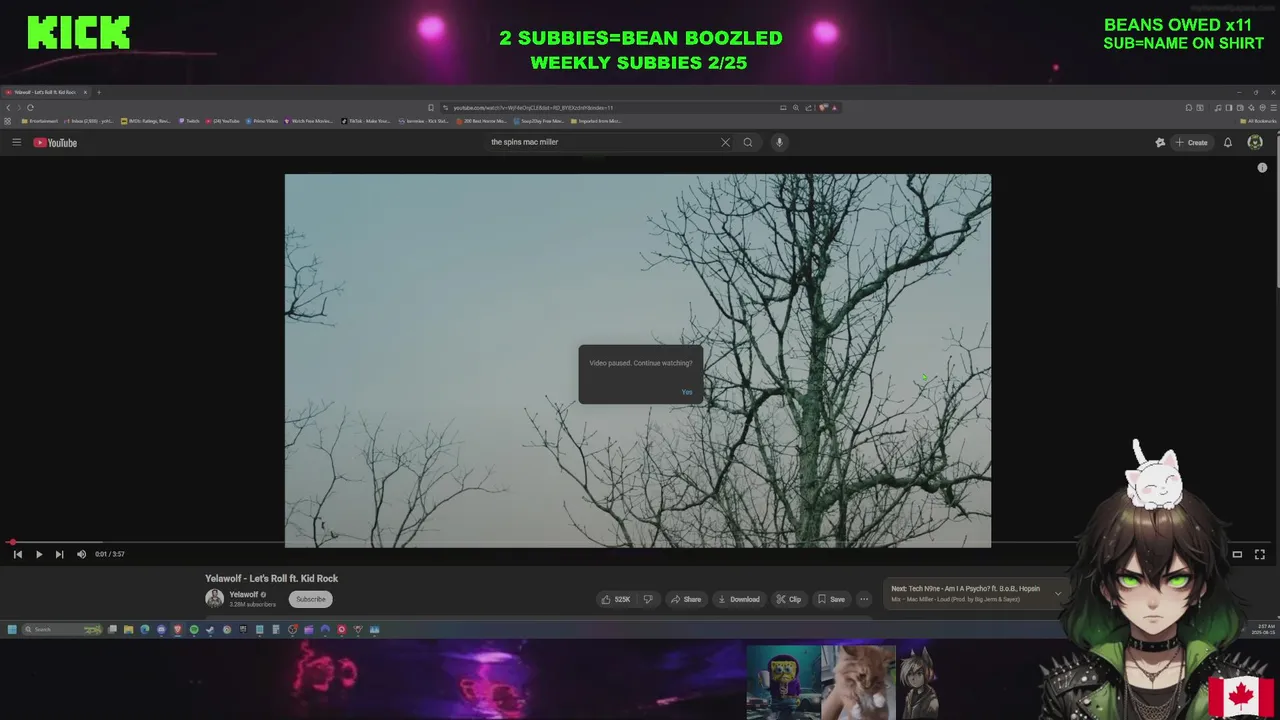This screenshot has width=1280, height=720.
Task: Clip a segment of the video
Action: 789,599
